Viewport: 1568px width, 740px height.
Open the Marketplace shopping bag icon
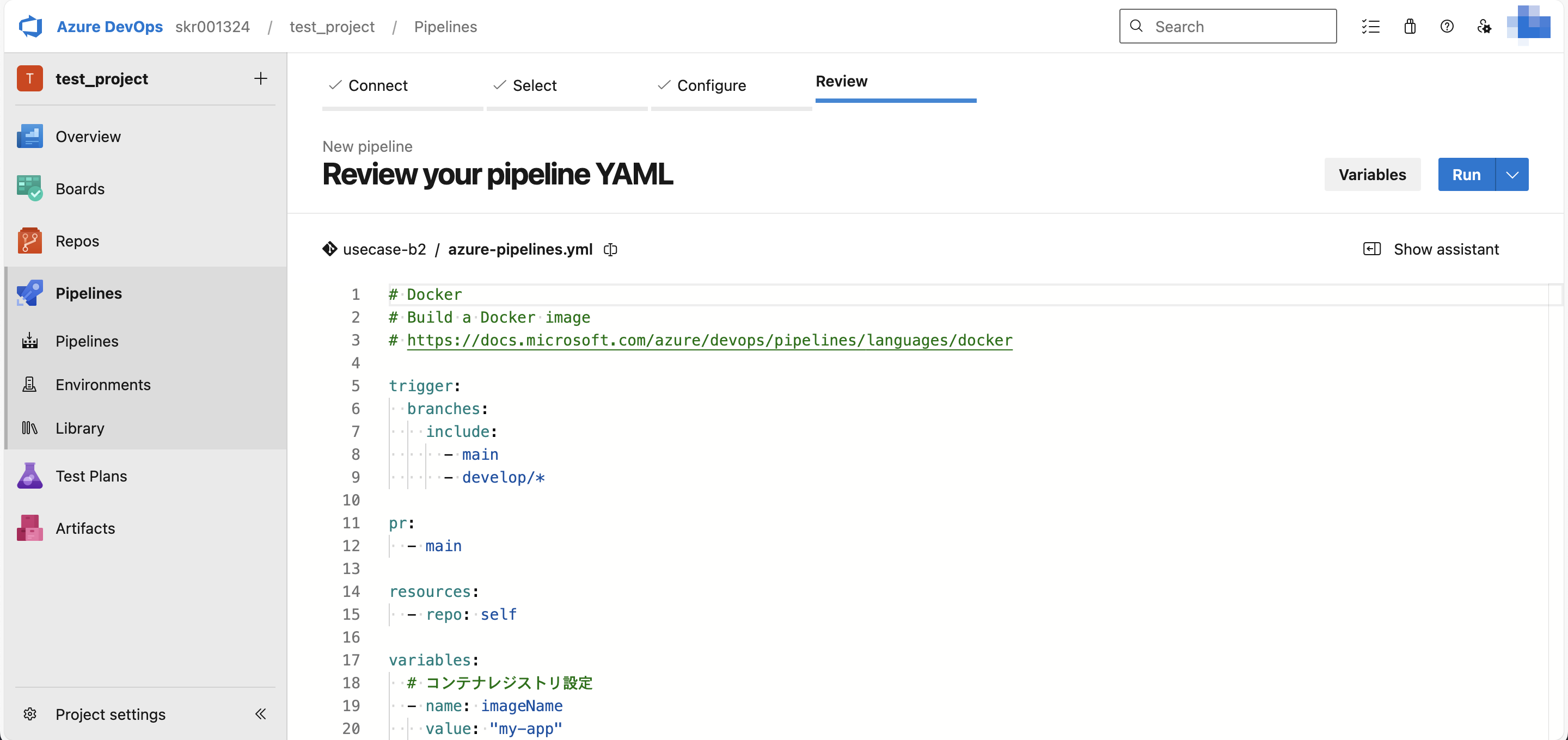coord(1410,26)
